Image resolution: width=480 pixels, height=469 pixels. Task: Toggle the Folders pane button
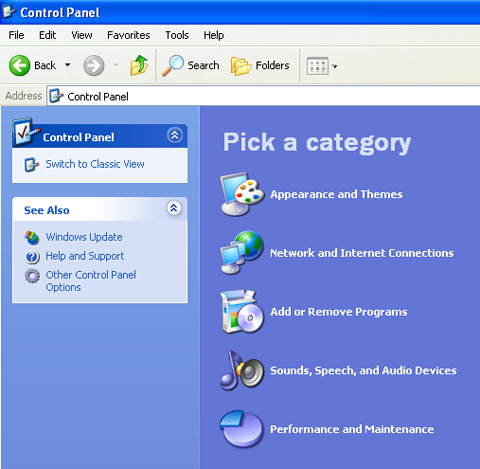[260, 66]
